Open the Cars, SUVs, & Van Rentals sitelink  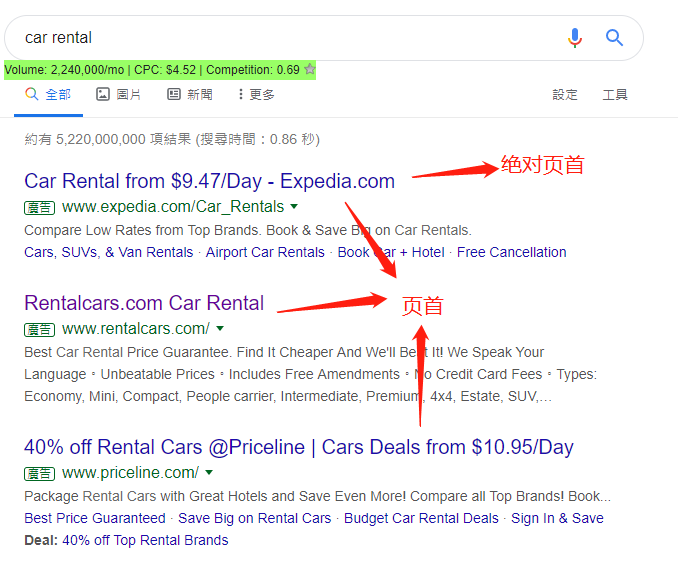pos(109,252)
